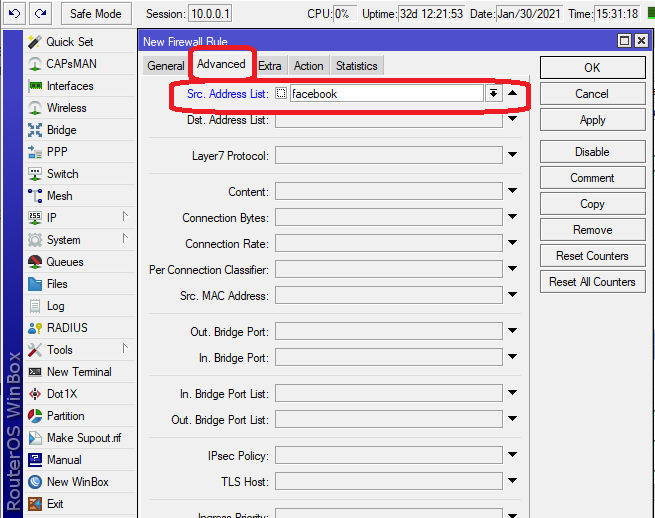Click the Exit door icon

tap(35, 504)
